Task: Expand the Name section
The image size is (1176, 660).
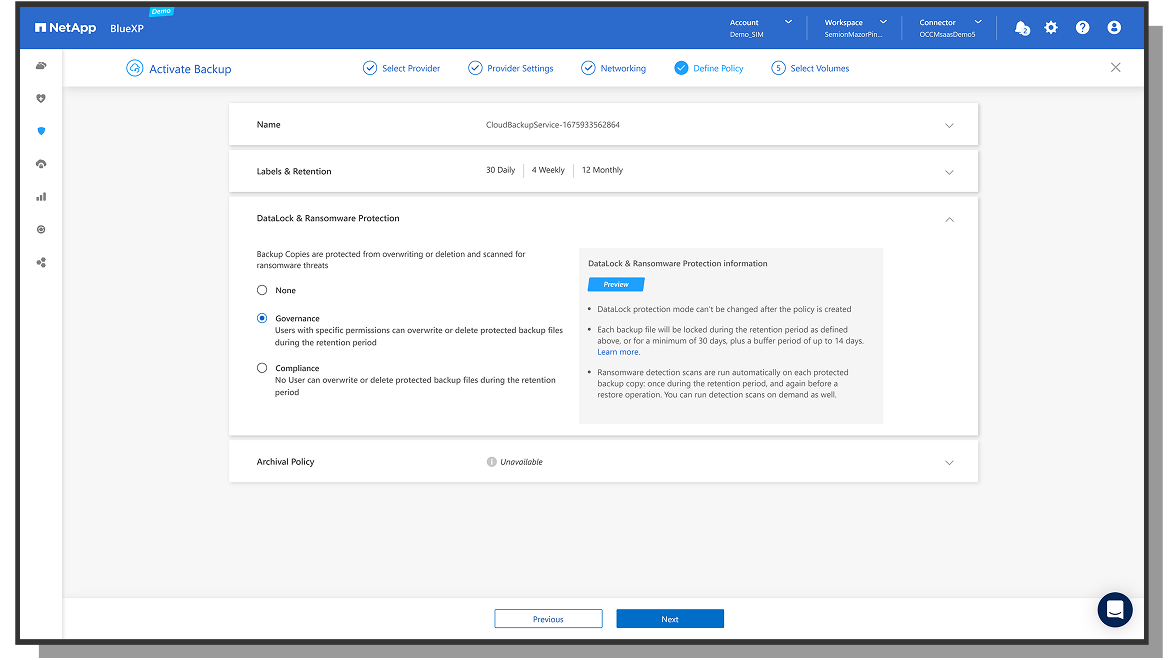Action: 949,124
